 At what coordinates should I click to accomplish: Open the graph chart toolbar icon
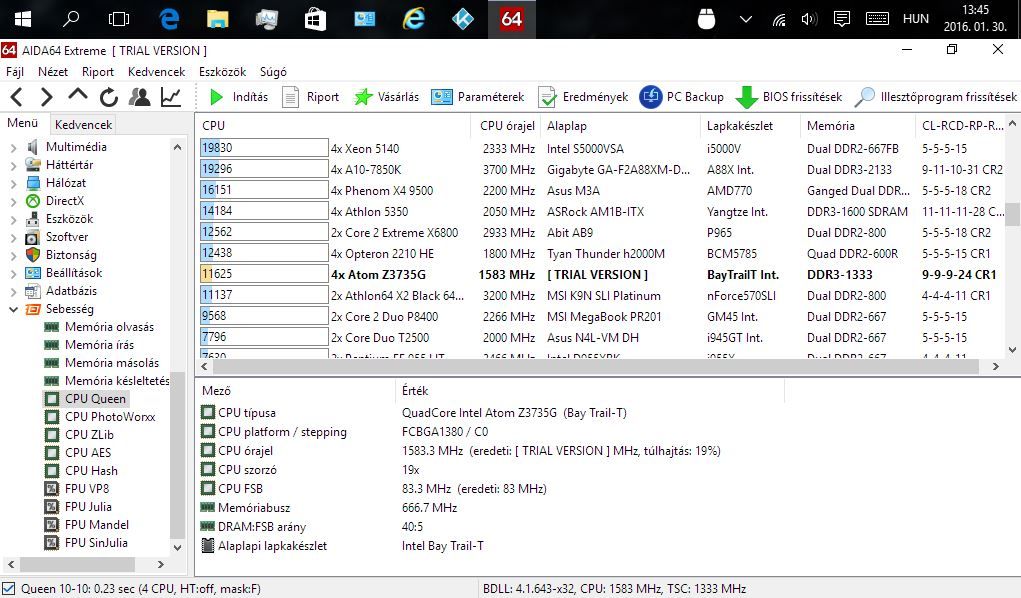click(171, 97)
